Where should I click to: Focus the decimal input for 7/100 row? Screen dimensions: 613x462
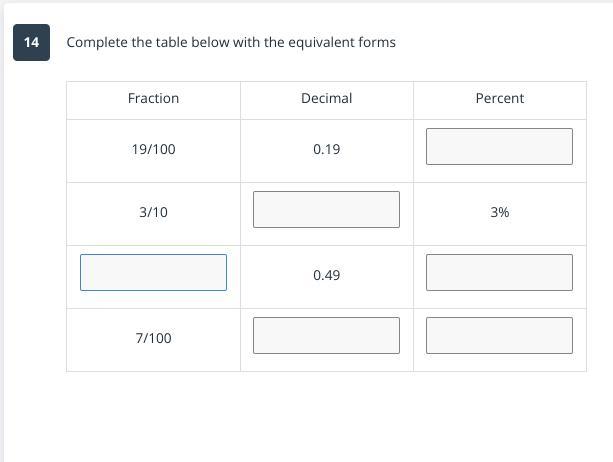click(326, 335)
